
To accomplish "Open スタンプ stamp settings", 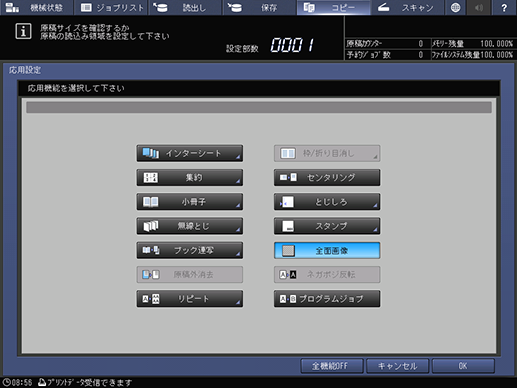I will coord(327,226).
